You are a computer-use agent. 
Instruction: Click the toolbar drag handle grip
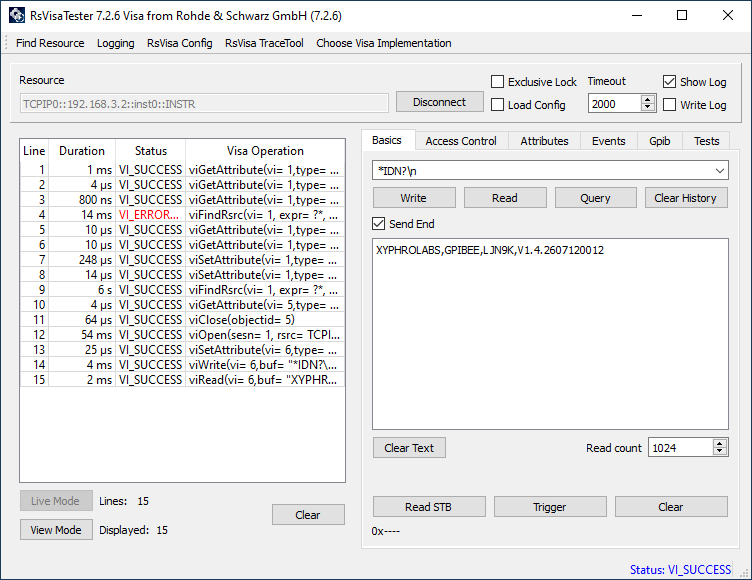[6, 43]
